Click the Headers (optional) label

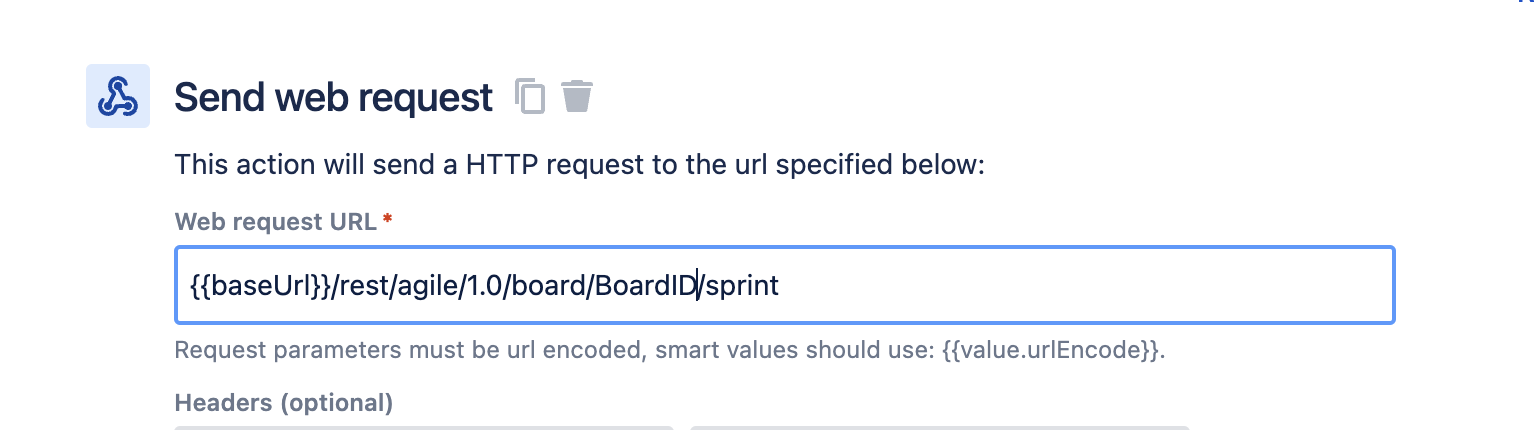pyautogui.click(x=284, y=403)
